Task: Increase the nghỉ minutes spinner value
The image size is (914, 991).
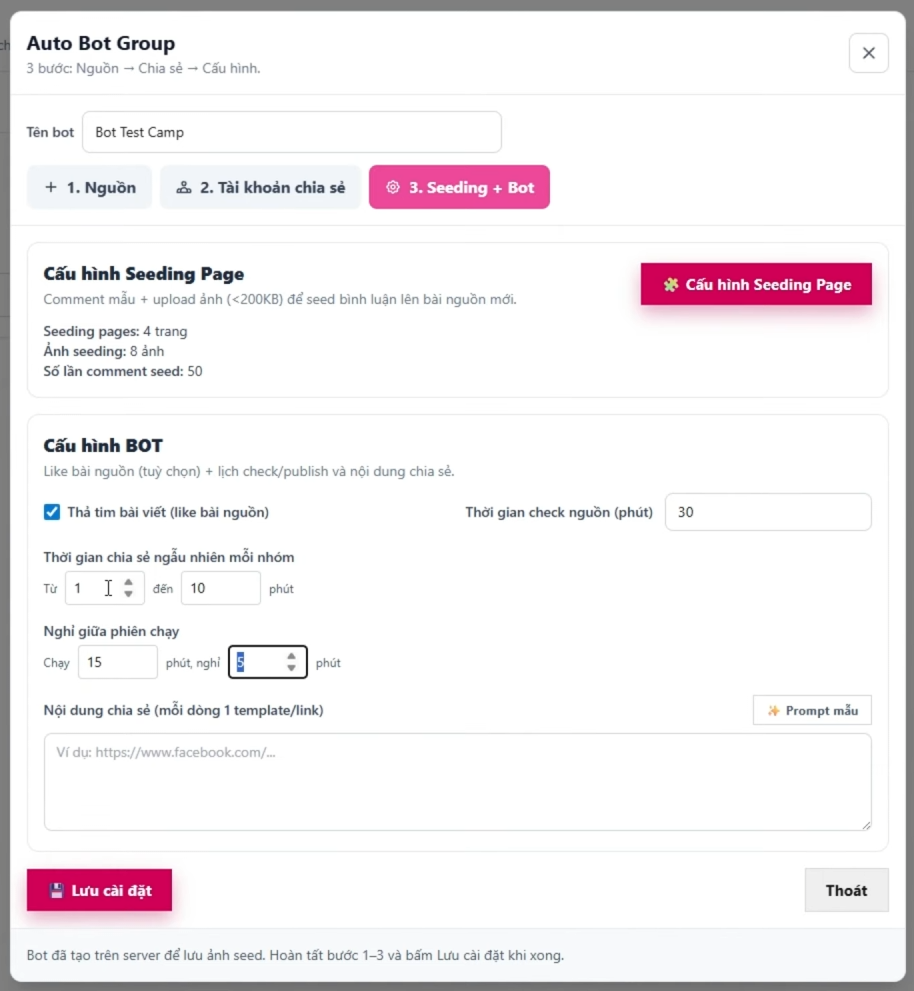Action: pyautogui.click(x=291, y=656)
